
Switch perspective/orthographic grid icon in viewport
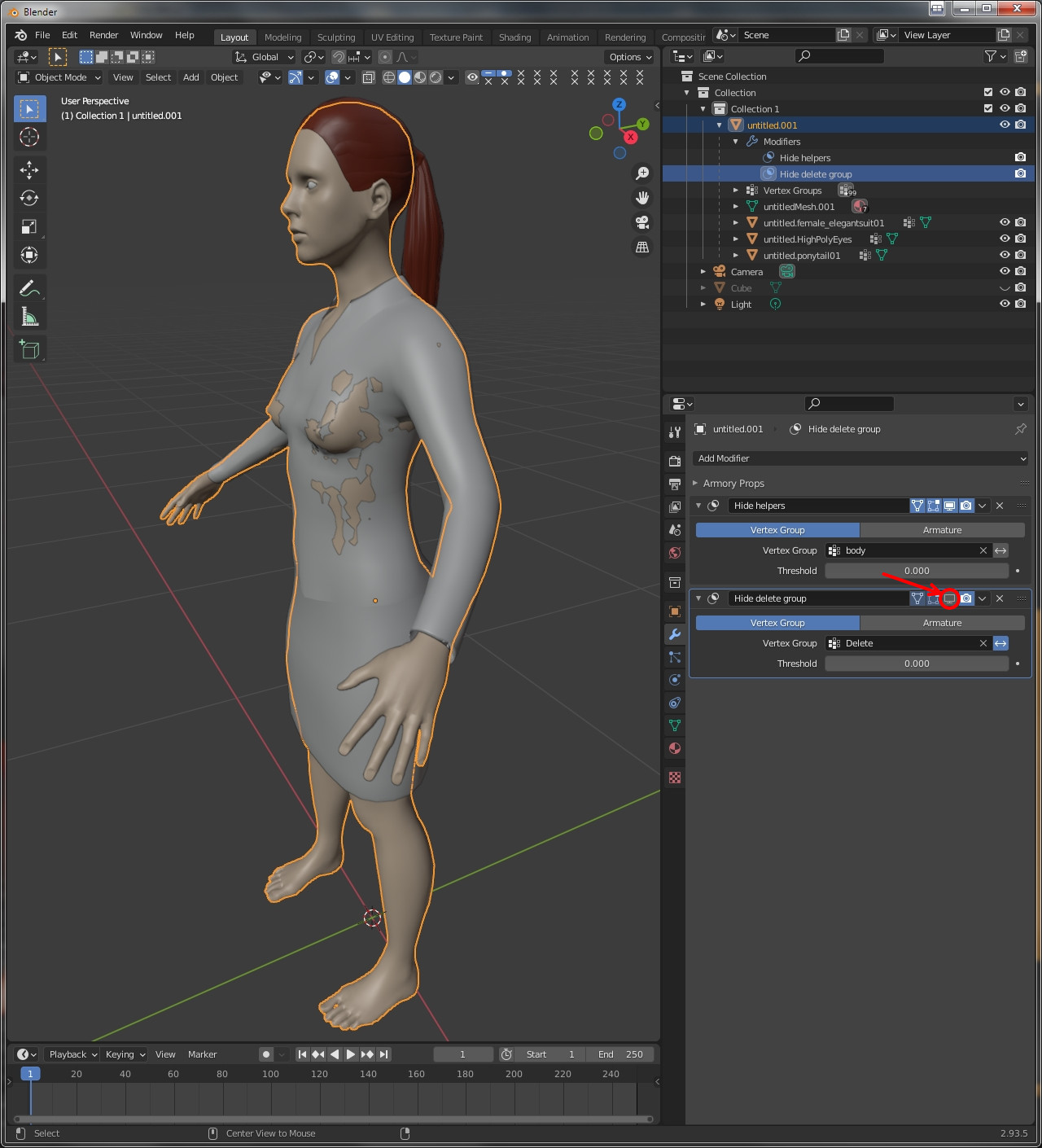(642, 247)
